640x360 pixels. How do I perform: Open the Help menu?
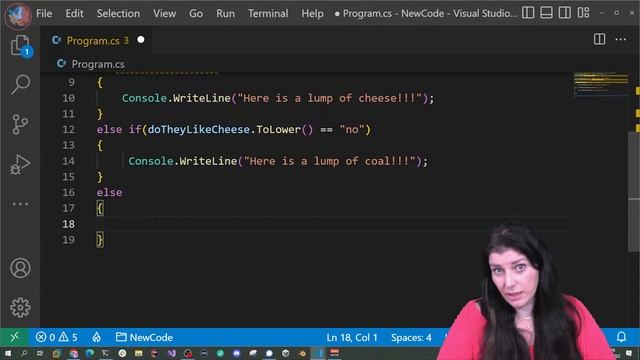tap(312, 13)
